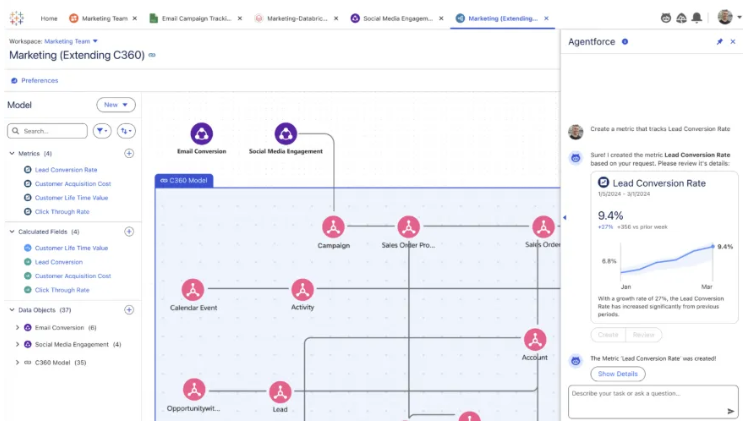Select the Sales Order node
The image size is (743, 428).
coord(543,227)
